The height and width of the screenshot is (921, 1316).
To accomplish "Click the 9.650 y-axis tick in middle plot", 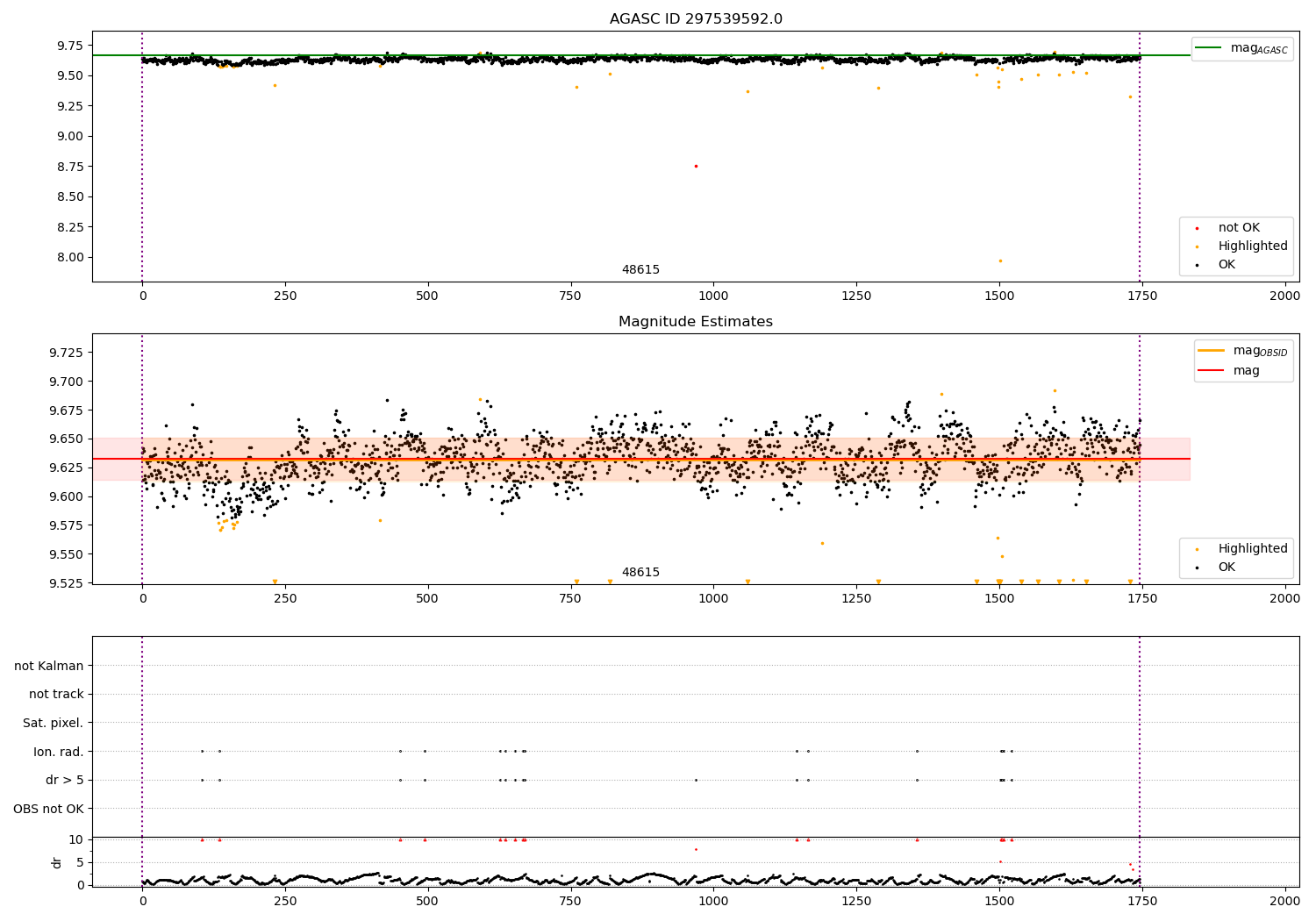I will click(x=65, y=439).
